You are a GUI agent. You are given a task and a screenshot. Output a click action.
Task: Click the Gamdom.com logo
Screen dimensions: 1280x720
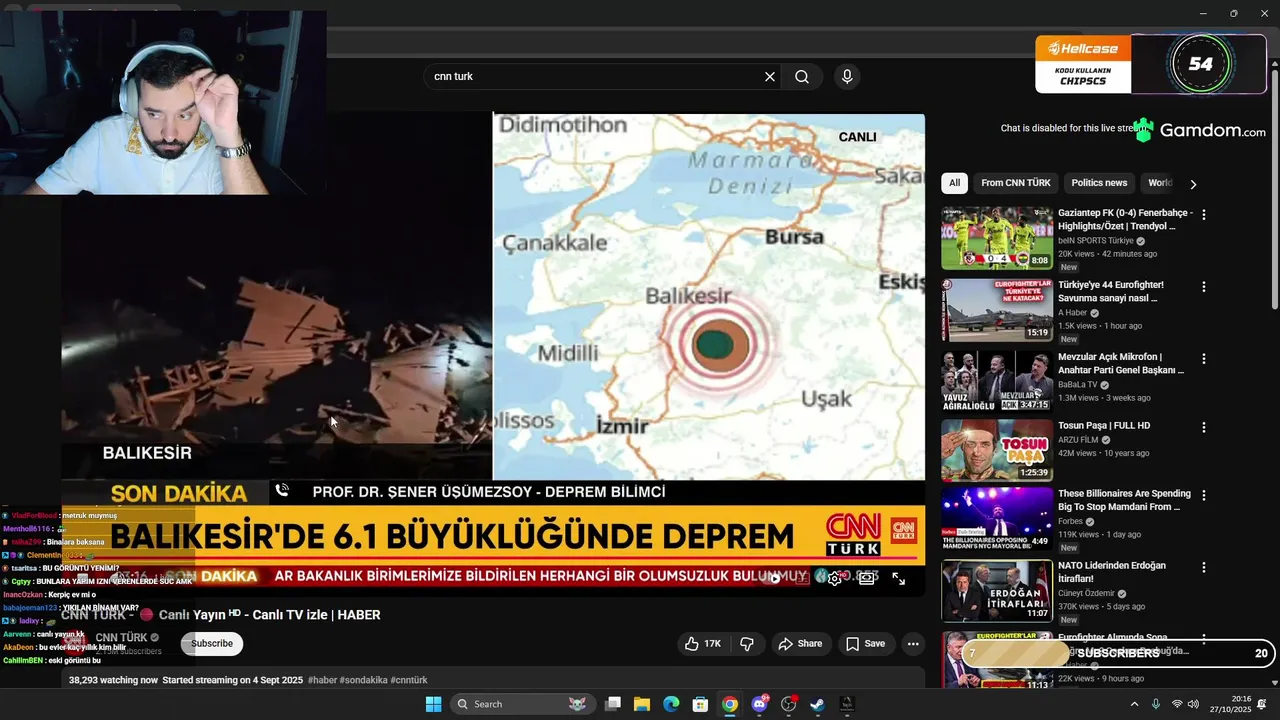click(x=1199, y=130)
